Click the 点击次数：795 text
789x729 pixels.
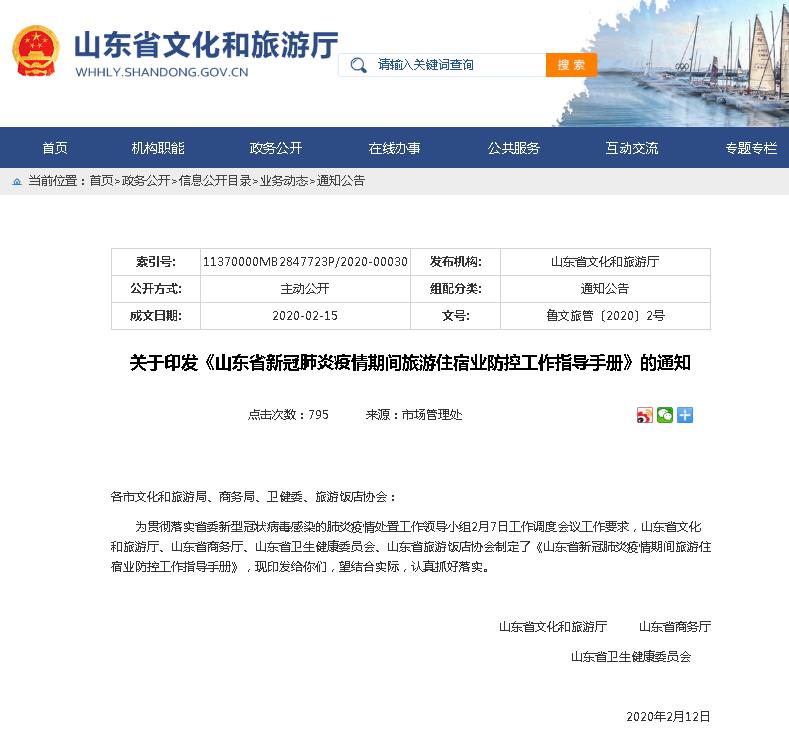point(288,415)
